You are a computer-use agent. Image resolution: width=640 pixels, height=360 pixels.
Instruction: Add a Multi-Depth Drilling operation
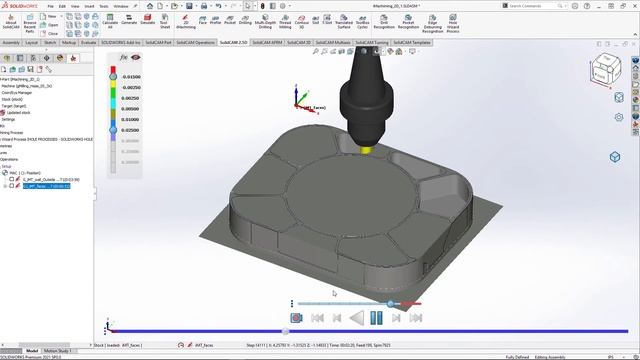[x=265, y=21]
